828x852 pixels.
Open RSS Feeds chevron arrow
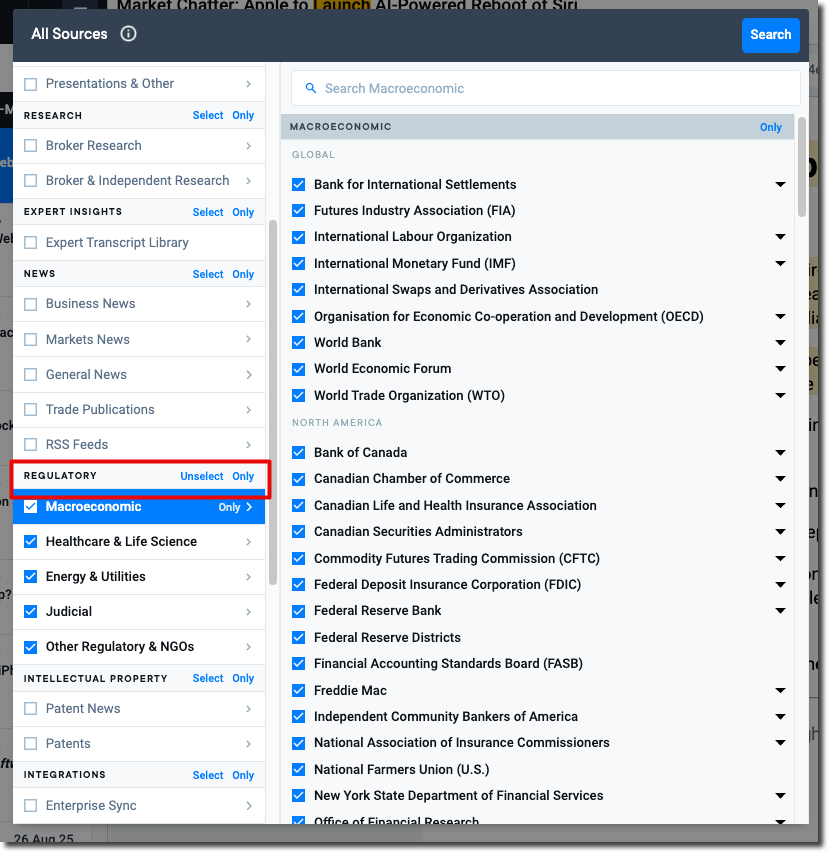(248, 445)
